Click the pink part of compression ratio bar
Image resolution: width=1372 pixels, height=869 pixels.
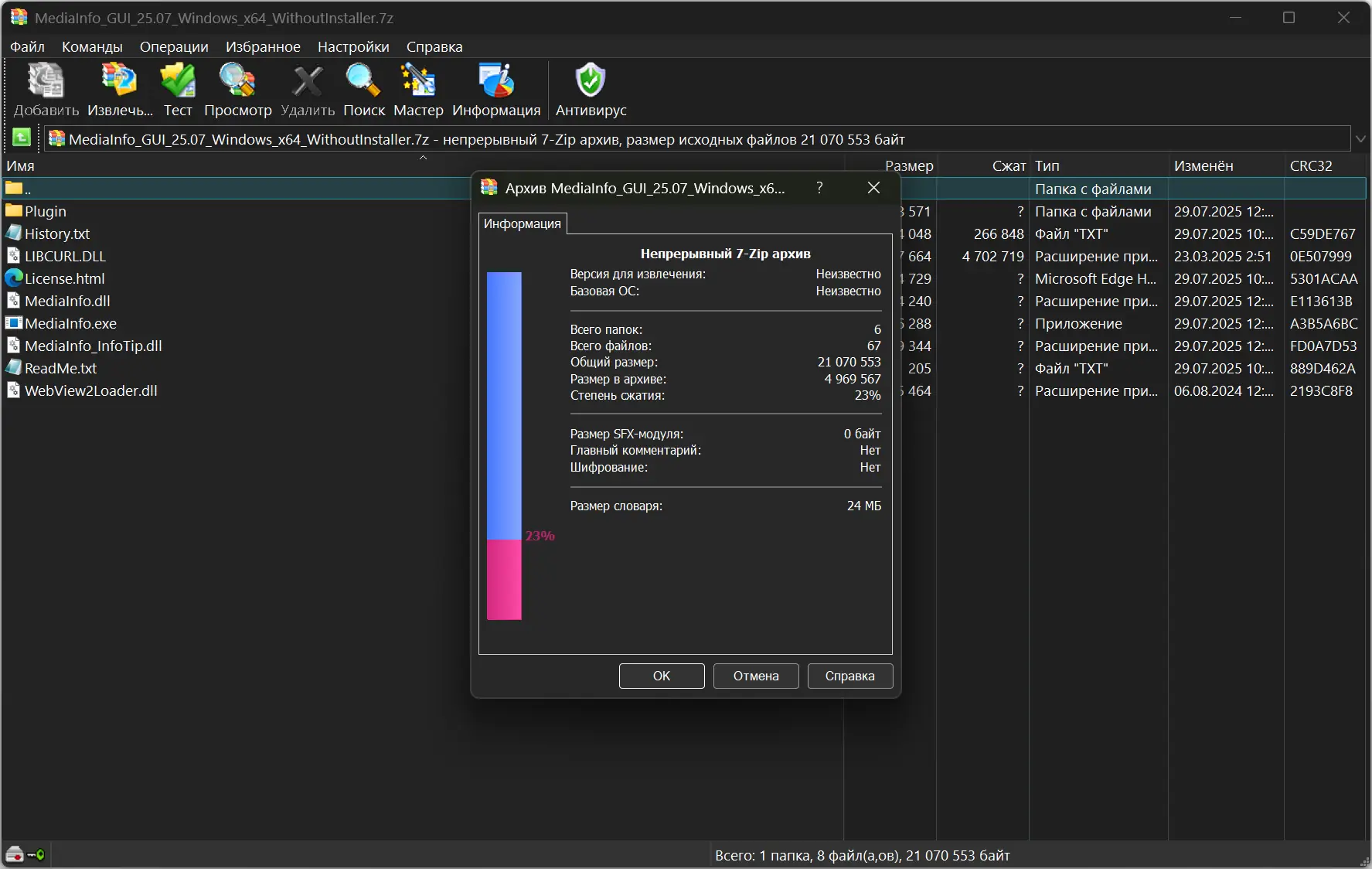tap(504, 580)
